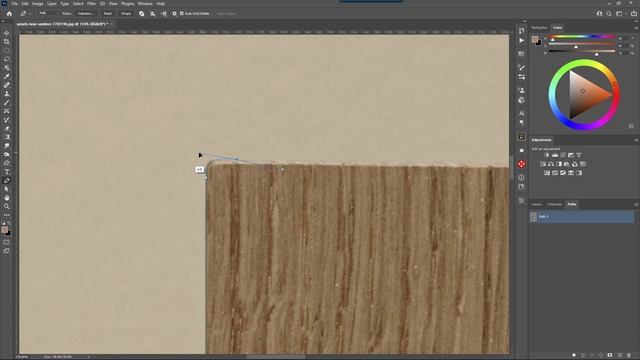Viewport: 640px width, 360px height.
Task: Open the Paragraph panel icon in dock
Action: coord(521,122)
